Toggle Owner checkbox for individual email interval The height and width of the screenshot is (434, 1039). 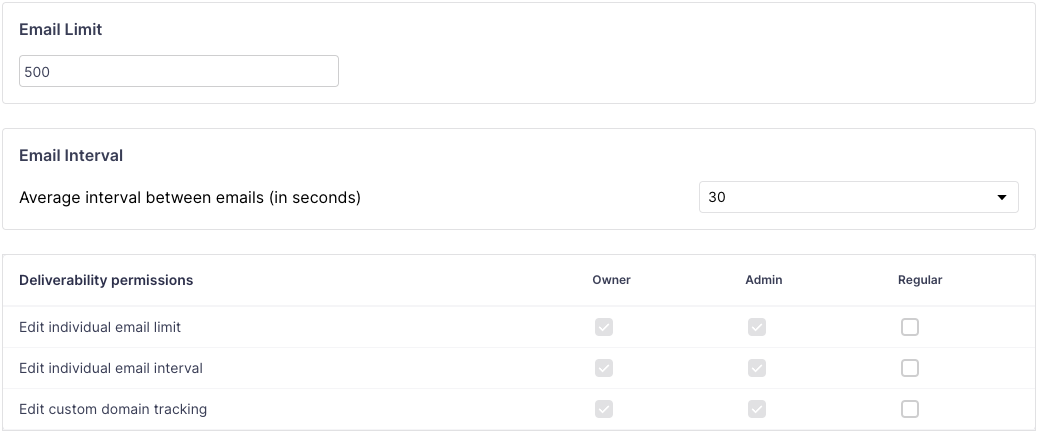pos(604,368)
